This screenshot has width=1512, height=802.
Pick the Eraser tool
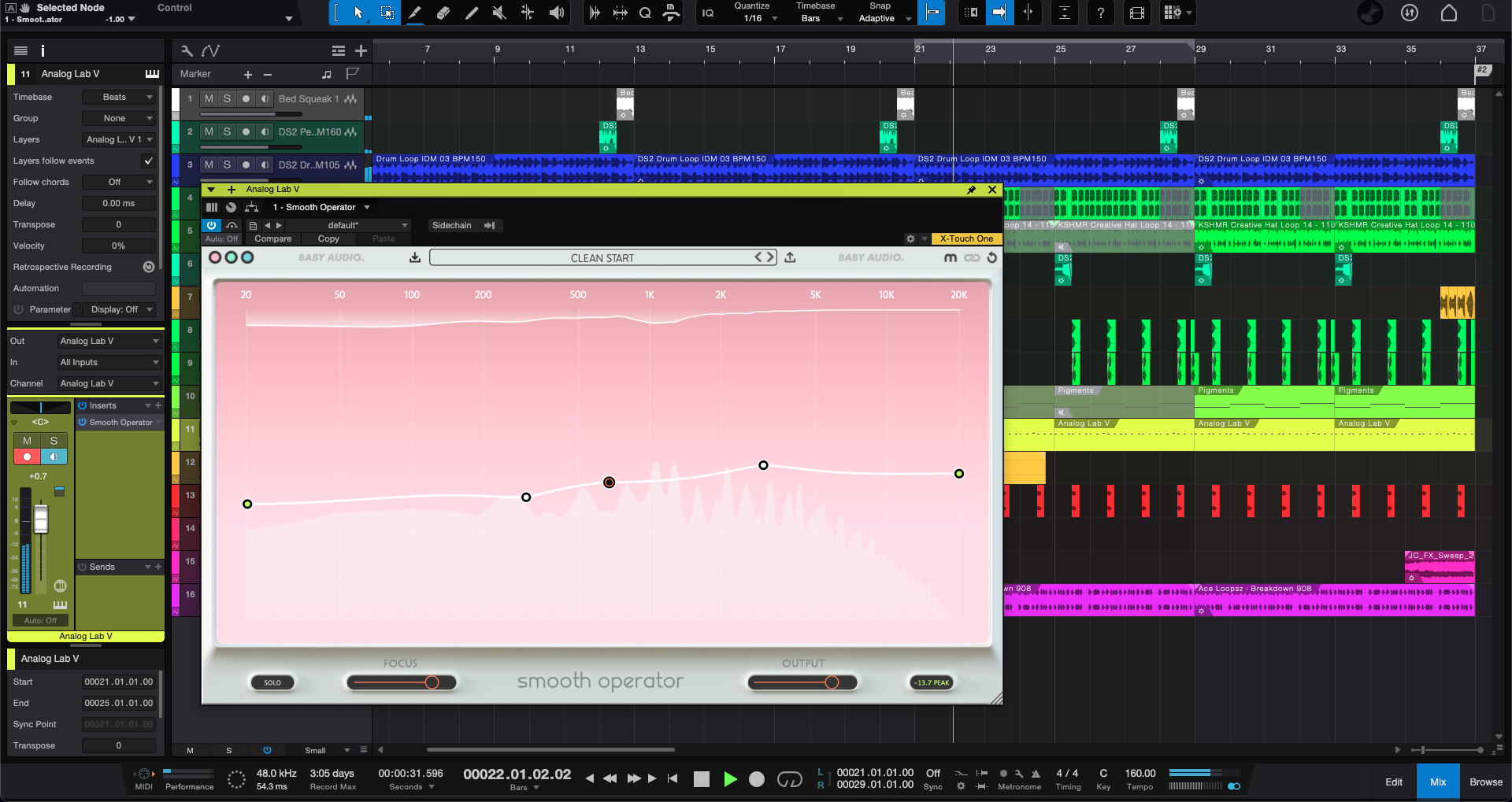click(443, 13)
